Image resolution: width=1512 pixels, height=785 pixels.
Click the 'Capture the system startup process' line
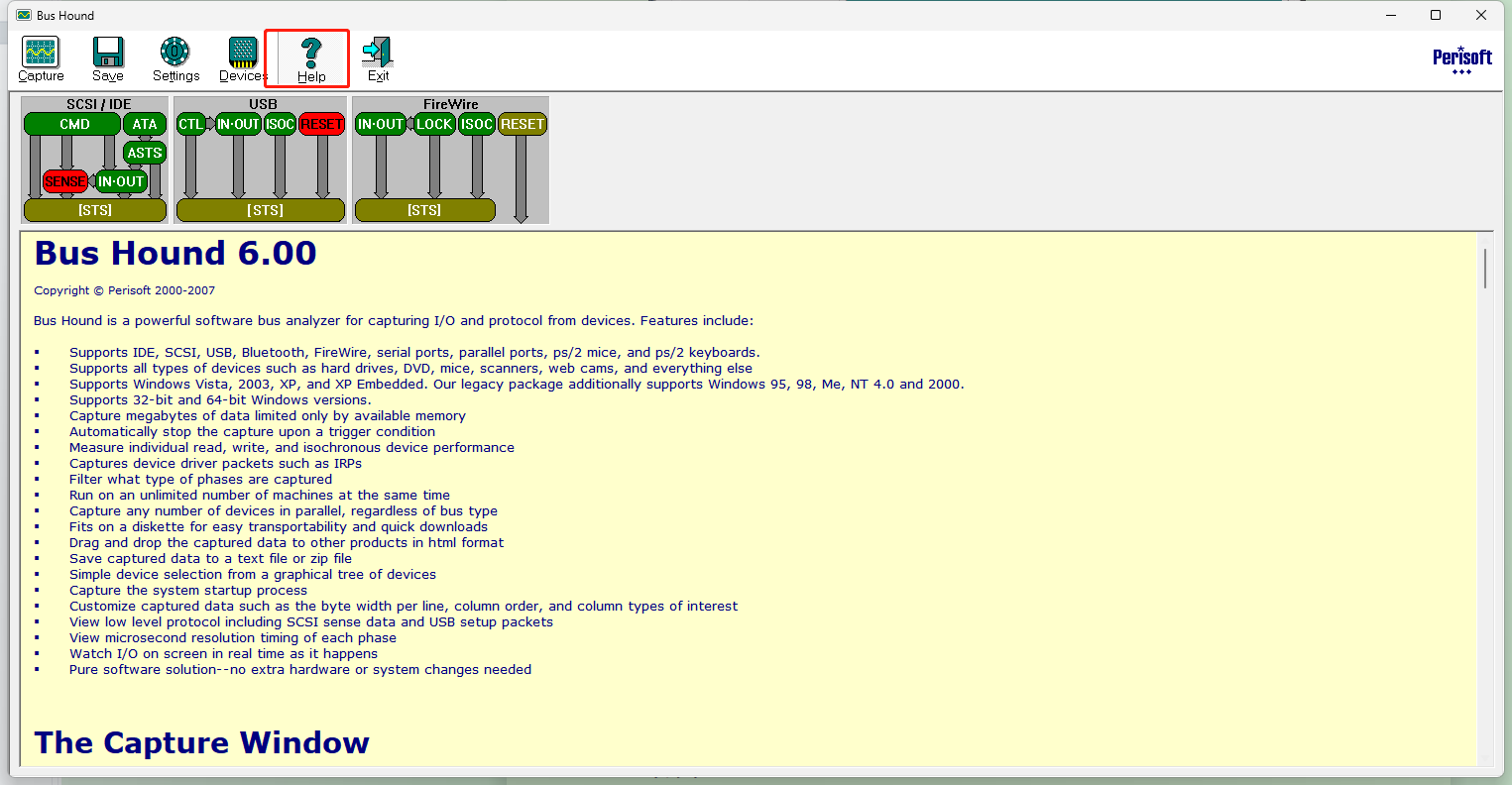tap(188, 590)
